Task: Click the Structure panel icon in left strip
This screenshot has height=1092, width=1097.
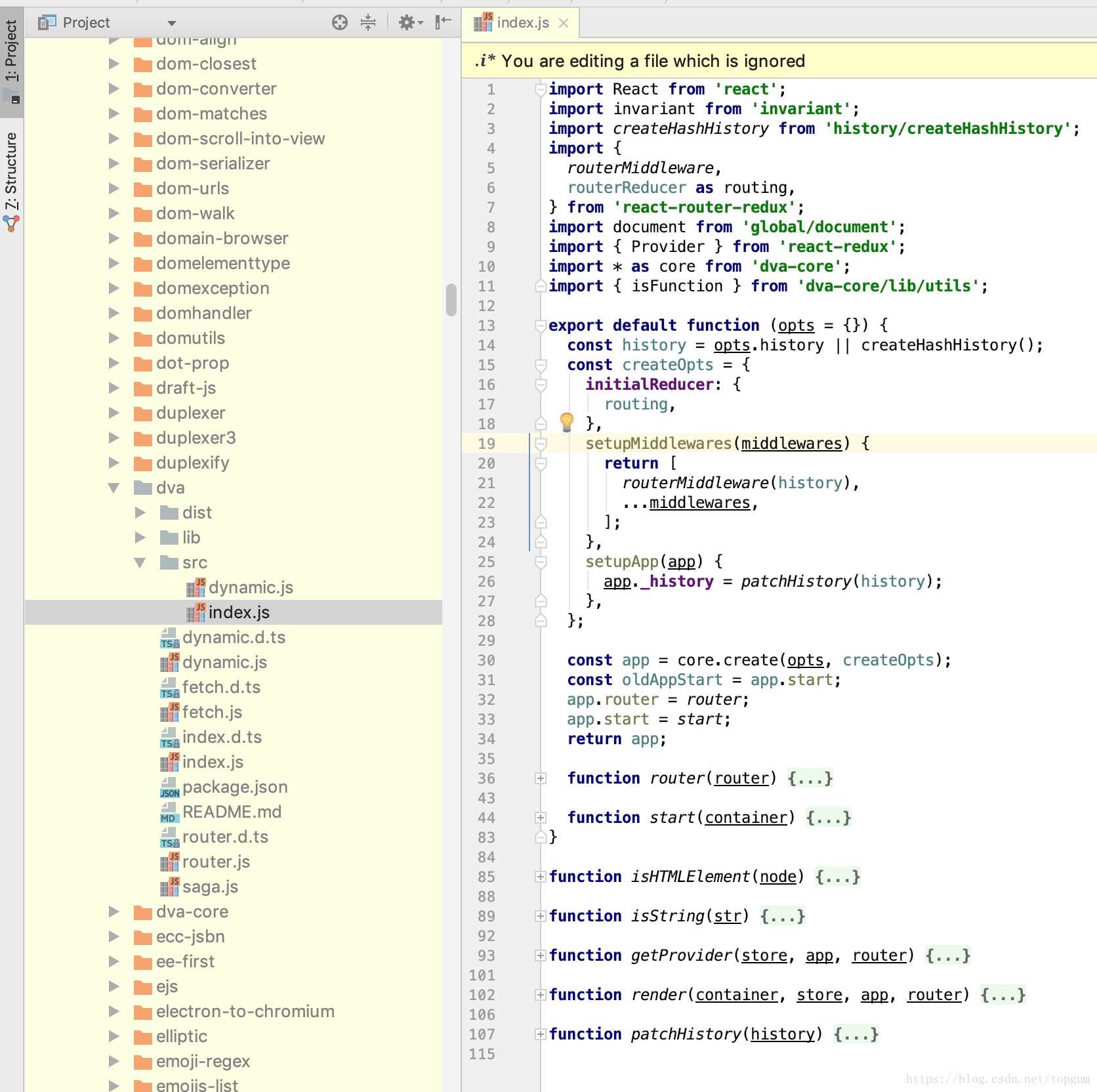Action: tap(11, 224)
